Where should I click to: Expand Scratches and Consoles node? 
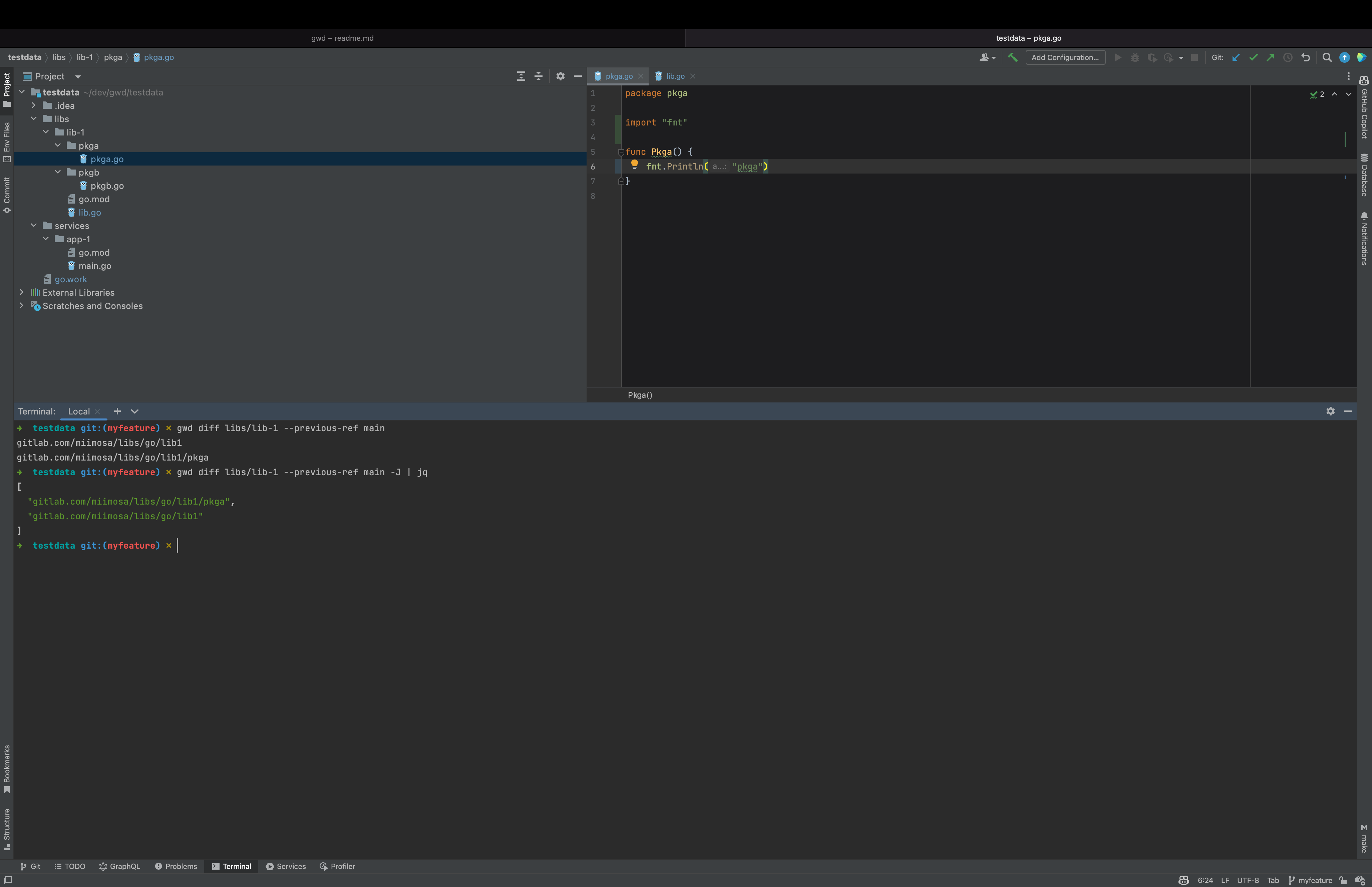[22, 306]
